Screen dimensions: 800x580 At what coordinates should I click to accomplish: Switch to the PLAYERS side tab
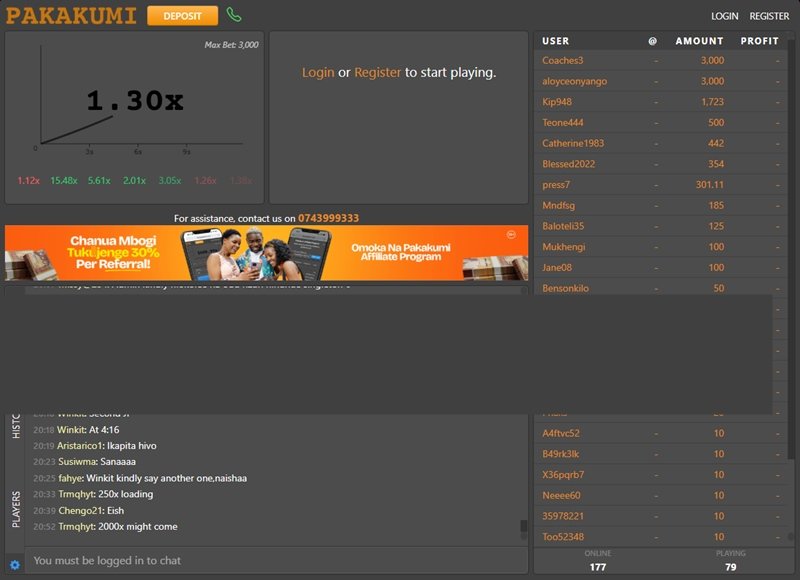click(x=16, y=509)
